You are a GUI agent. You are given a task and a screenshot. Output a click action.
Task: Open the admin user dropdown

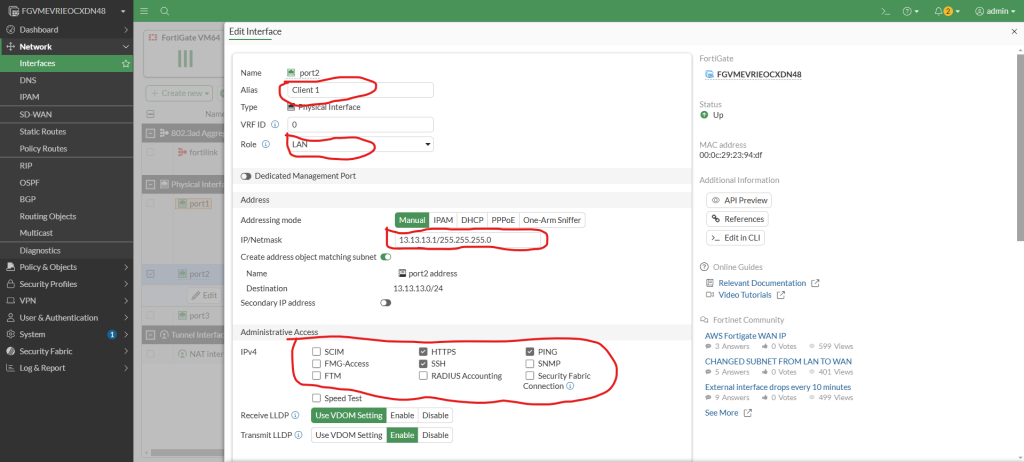pos(990,11)
